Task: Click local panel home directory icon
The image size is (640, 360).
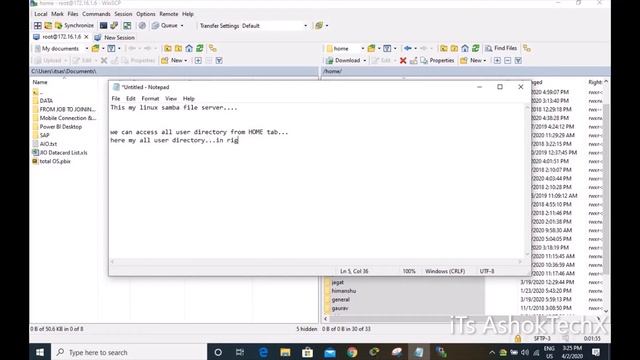Action: click(x=189, y=48)
